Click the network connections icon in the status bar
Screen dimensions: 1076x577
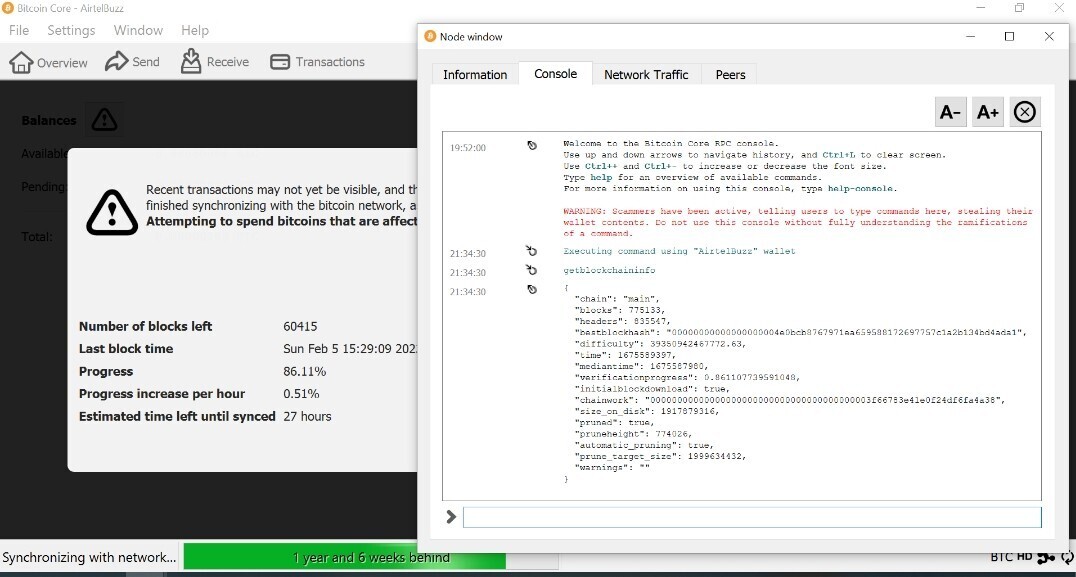(1046, 558)
